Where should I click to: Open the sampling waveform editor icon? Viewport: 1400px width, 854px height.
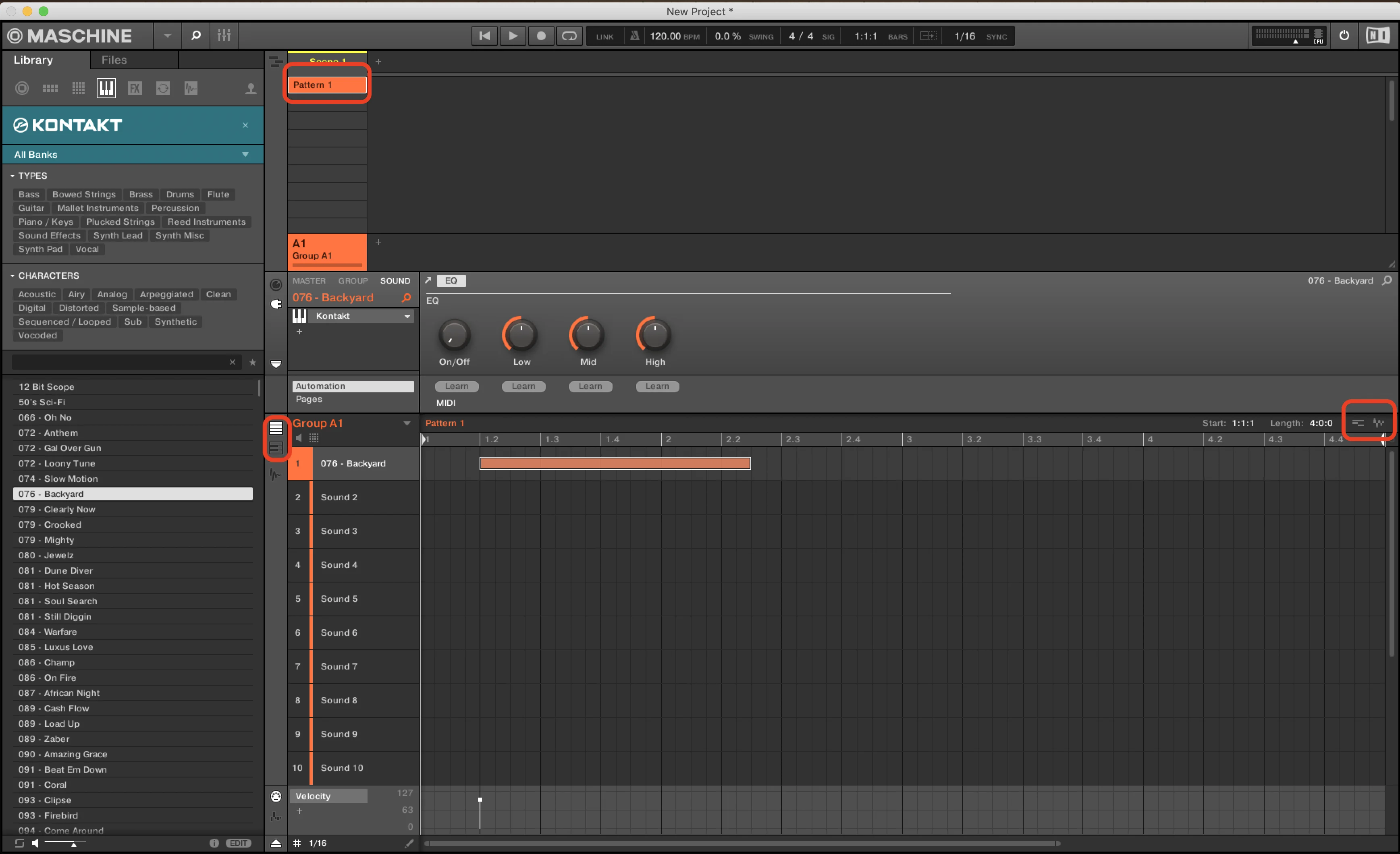(x=276, y=474)
